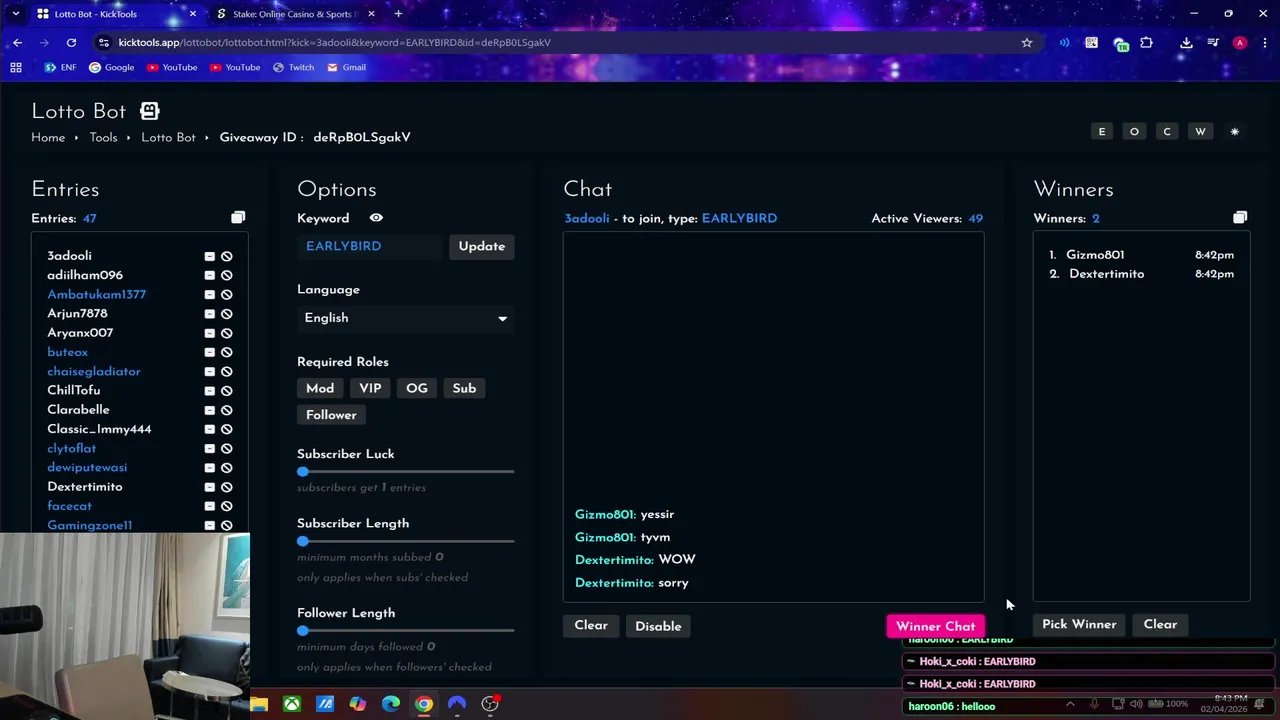The image size is (1280, 720).
Task: Expand hidden system tray icons chevron
Action: (1070, 704)
